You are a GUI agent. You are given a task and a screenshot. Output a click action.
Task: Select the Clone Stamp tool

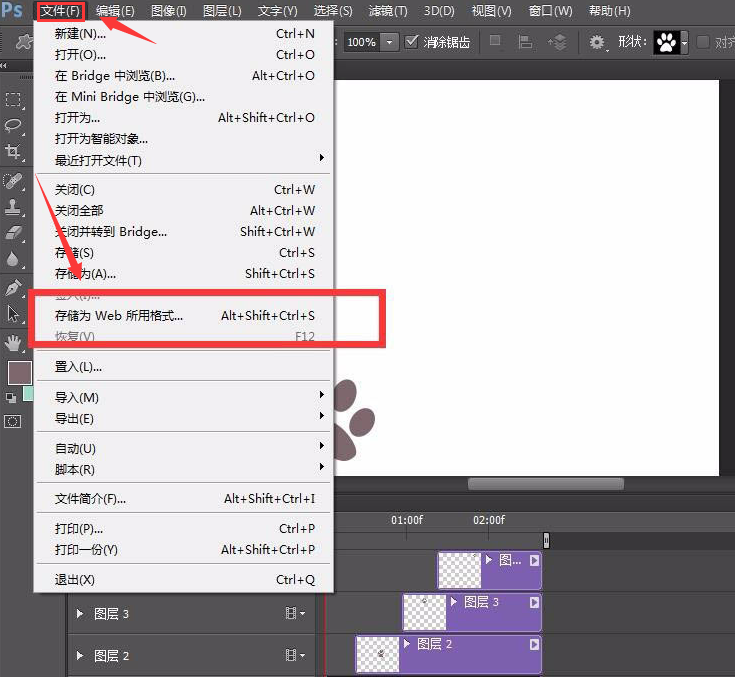tap(13, 207)
